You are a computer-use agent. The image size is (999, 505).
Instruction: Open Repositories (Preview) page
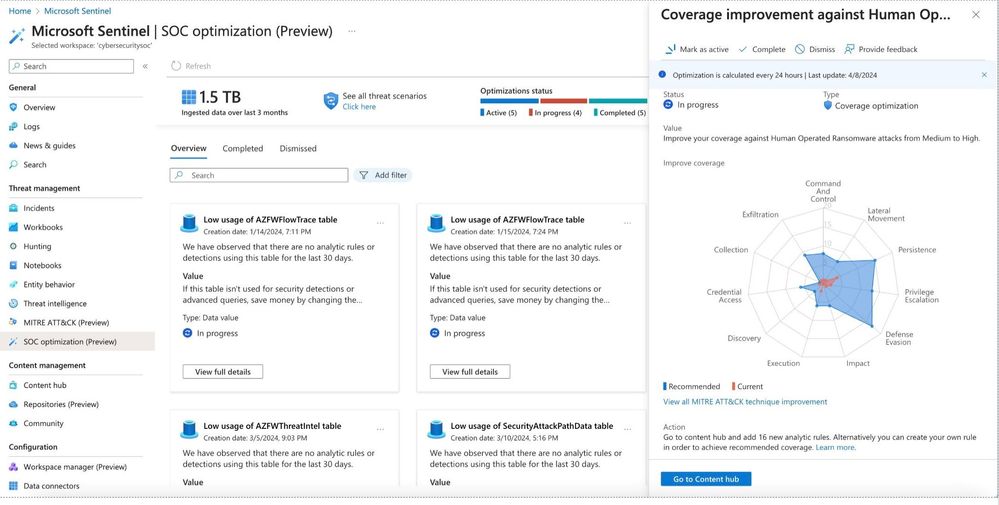tap(61, 404)
